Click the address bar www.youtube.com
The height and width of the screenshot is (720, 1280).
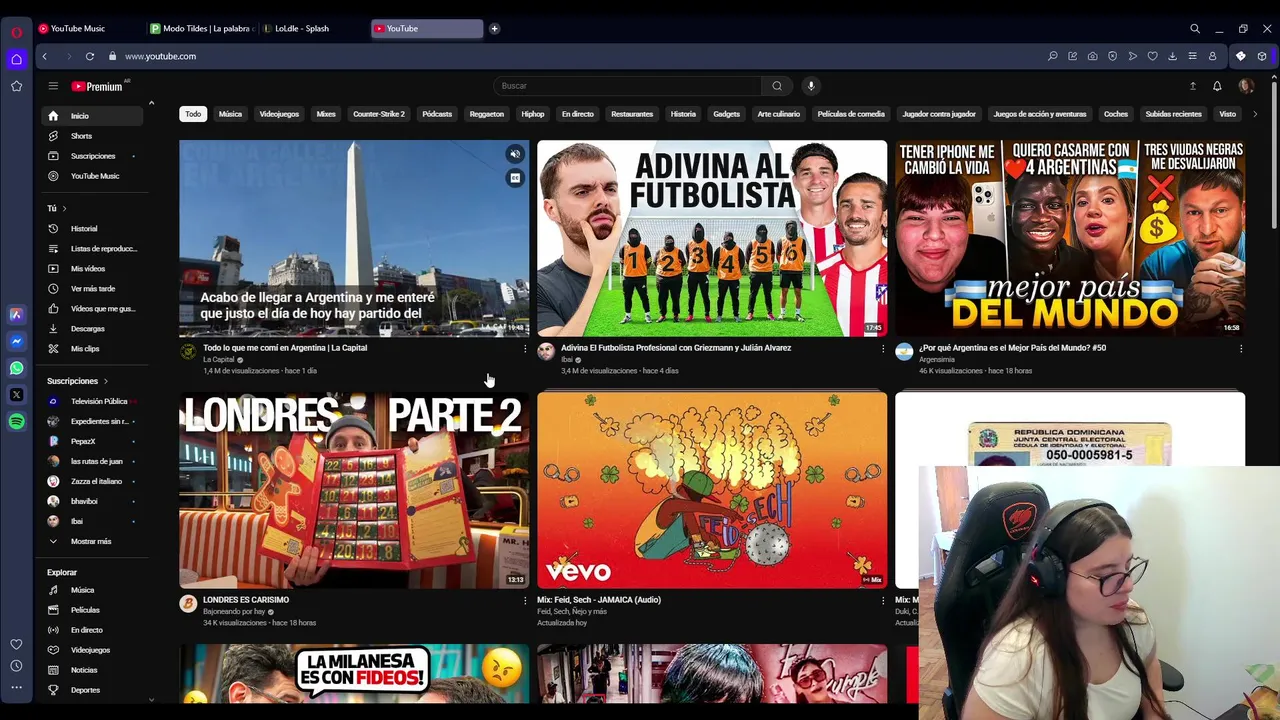click(x=160, y=57)
